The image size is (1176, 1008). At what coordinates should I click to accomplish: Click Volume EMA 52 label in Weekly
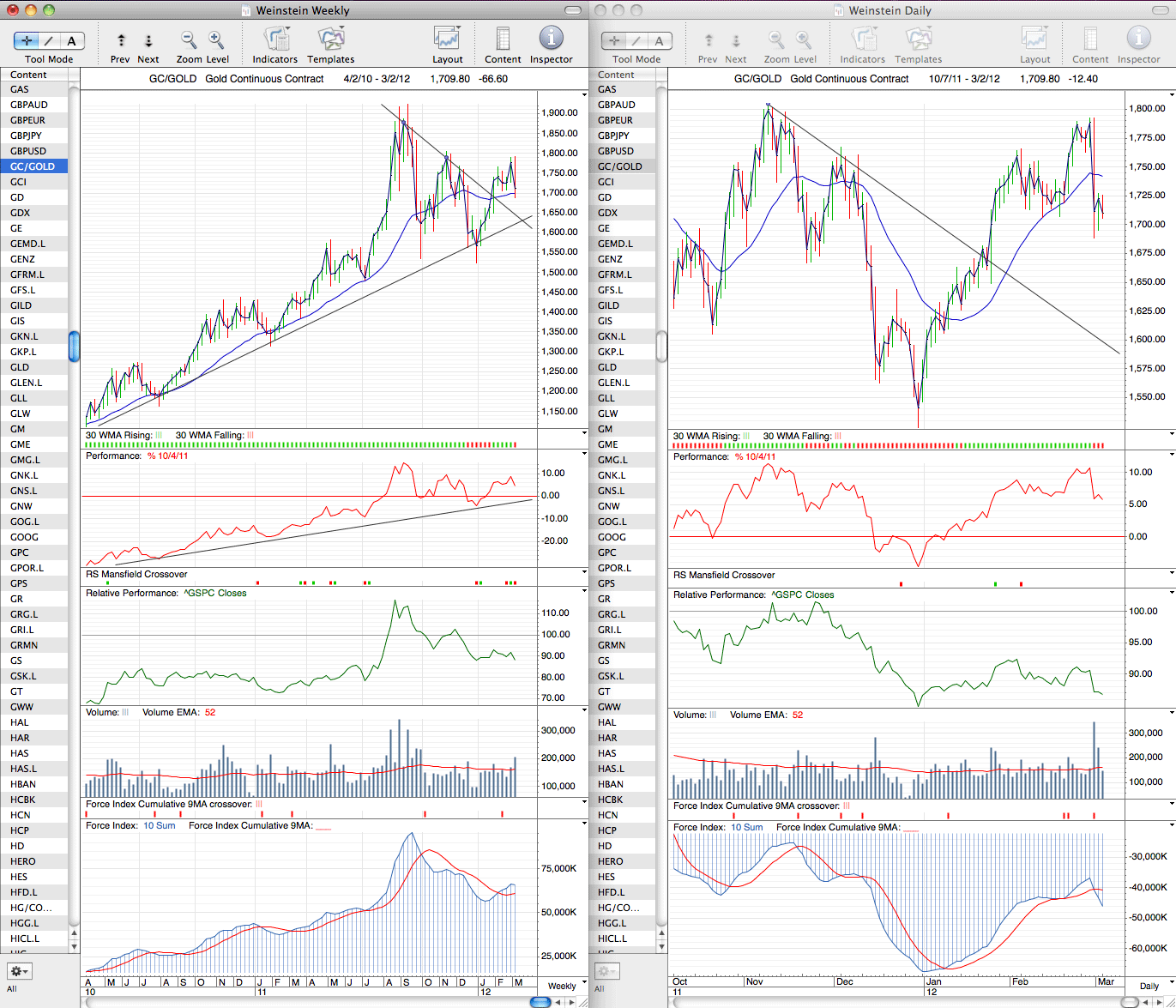coord(179,712)
